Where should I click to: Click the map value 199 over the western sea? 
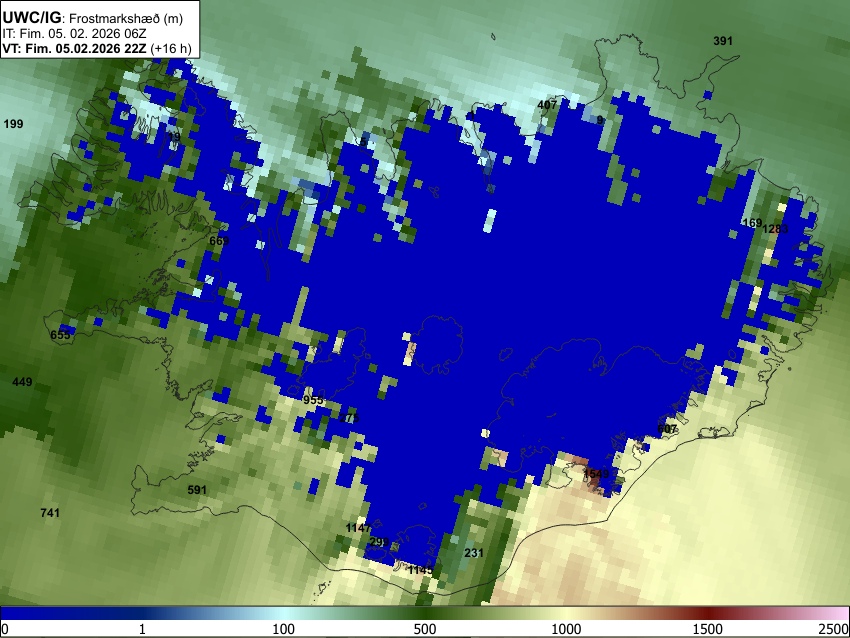click(x=14, y=124)
